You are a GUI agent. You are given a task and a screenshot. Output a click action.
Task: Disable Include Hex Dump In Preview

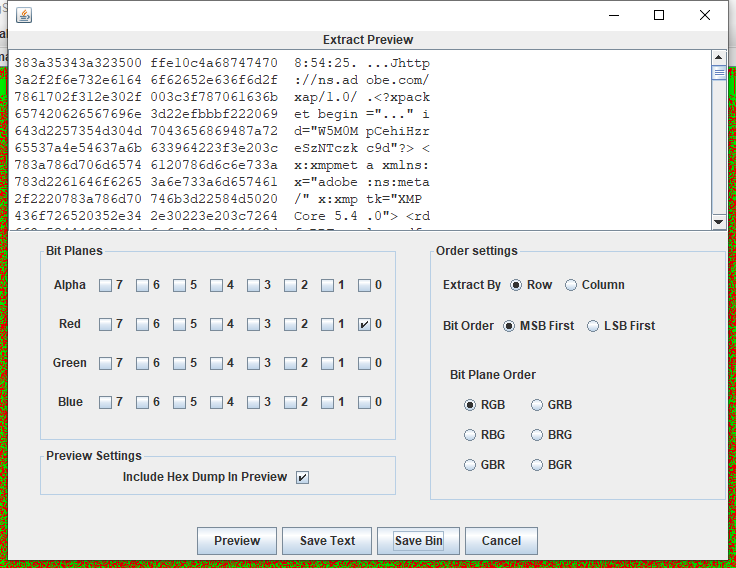pos(302,477)
